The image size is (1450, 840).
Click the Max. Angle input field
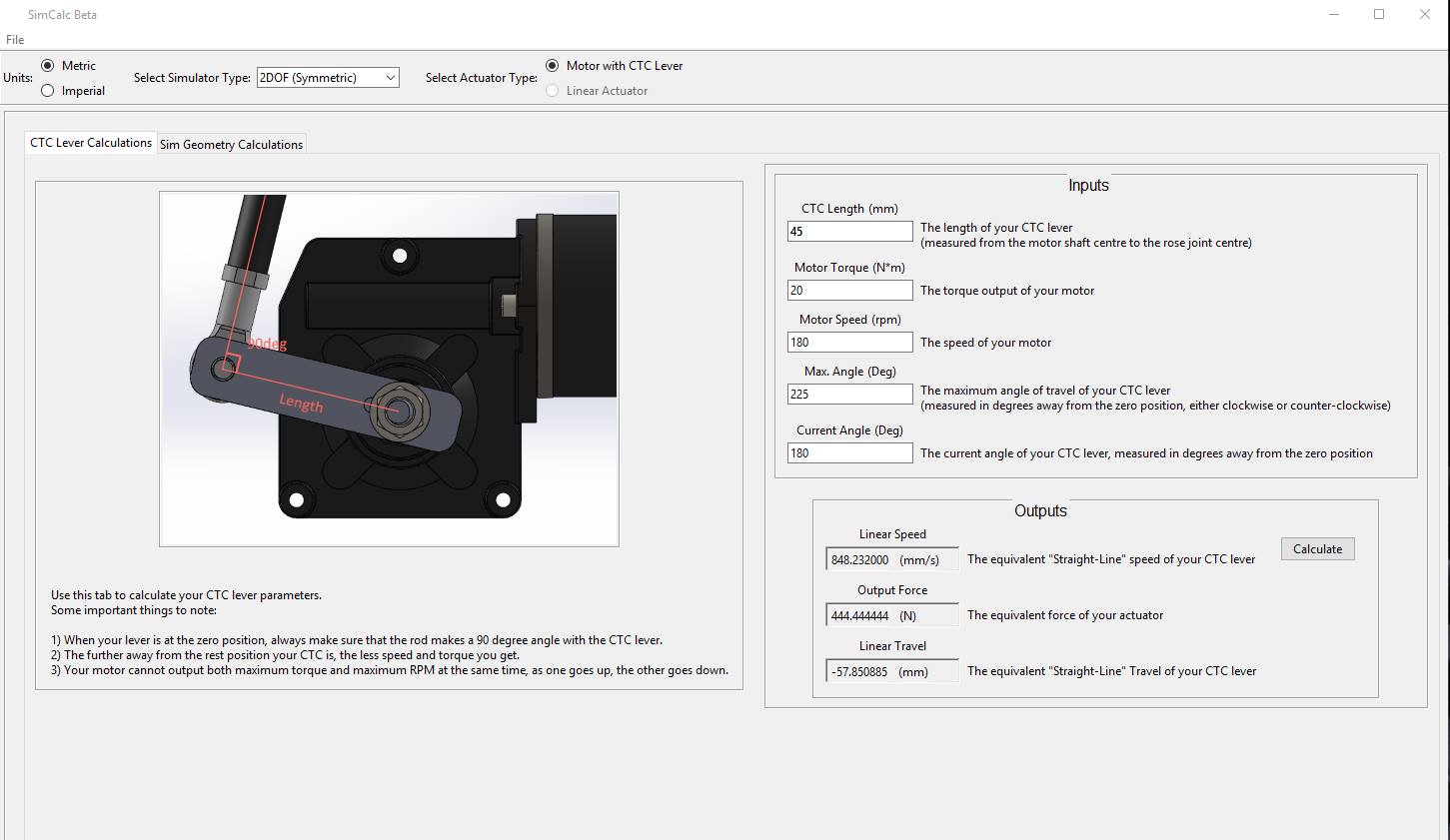point(850,394)
